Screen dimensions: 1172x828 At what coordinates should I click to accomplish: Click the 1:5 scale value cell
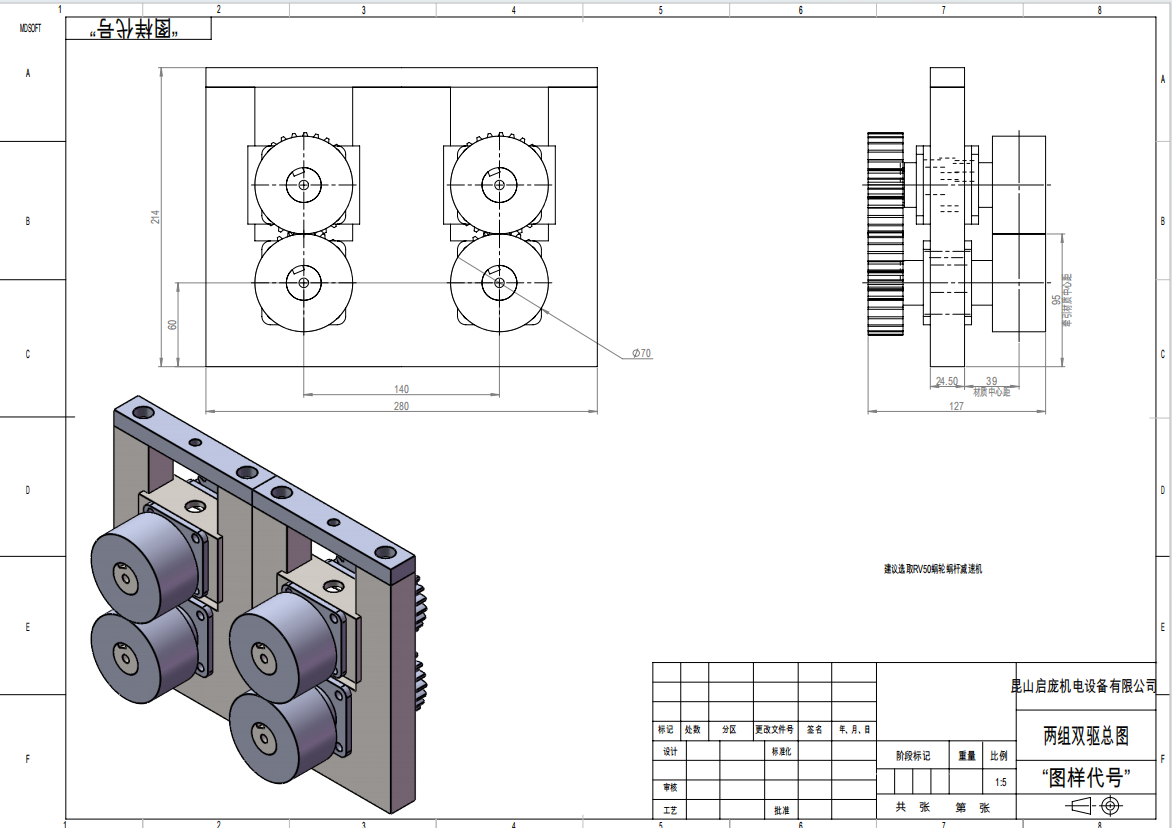pos(1000,781)
